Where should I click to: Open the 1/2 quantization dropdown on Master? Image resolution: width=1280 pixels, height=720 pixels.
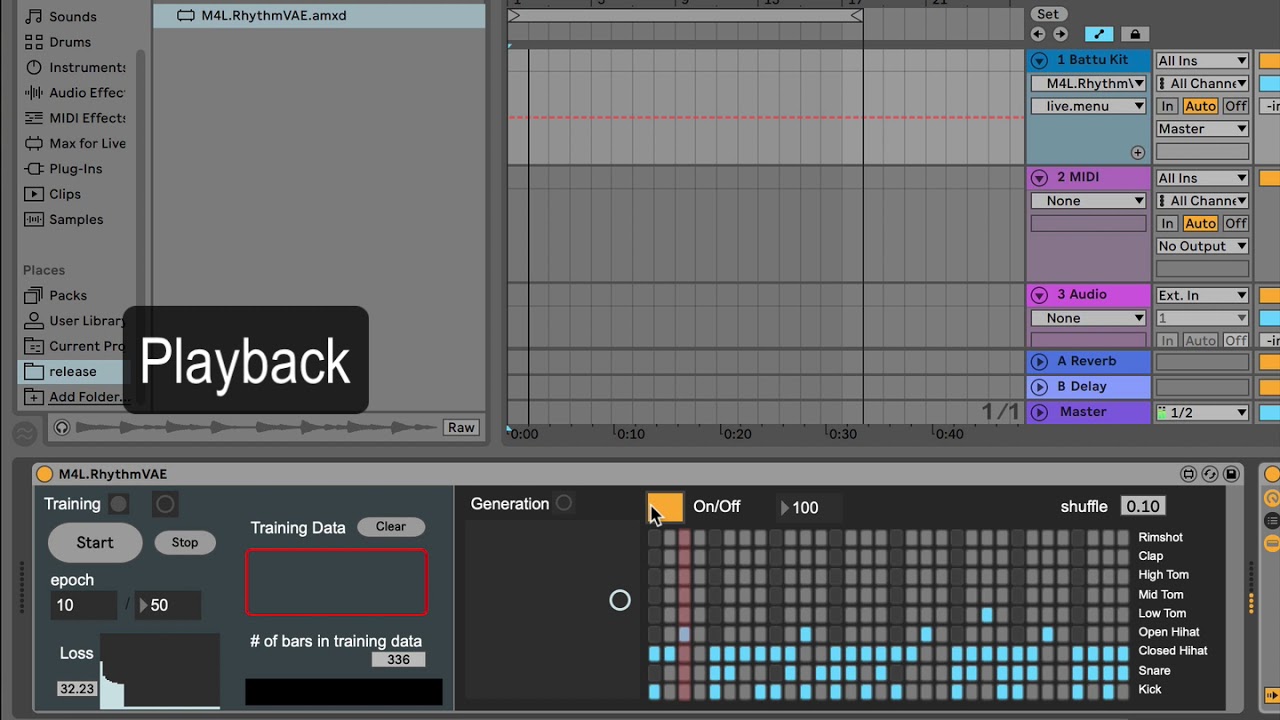click(x=1201, y=411)
